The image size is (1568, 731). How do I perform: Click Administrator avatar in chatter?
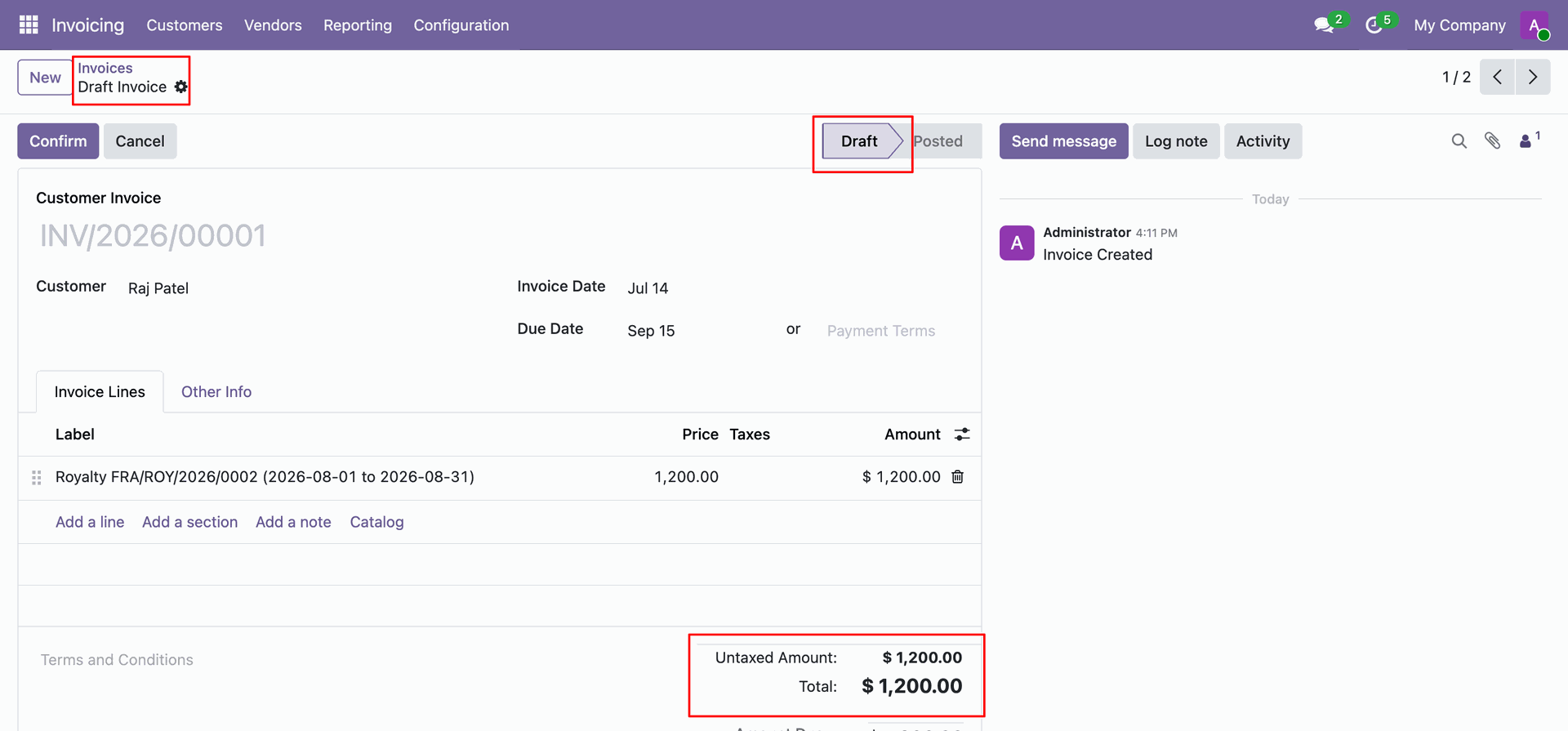1017,243
